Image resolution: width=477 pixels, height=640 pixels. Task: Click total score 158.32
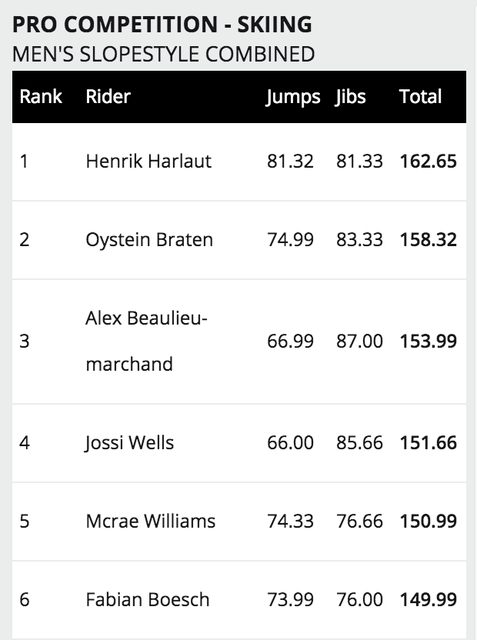(428, 240)
